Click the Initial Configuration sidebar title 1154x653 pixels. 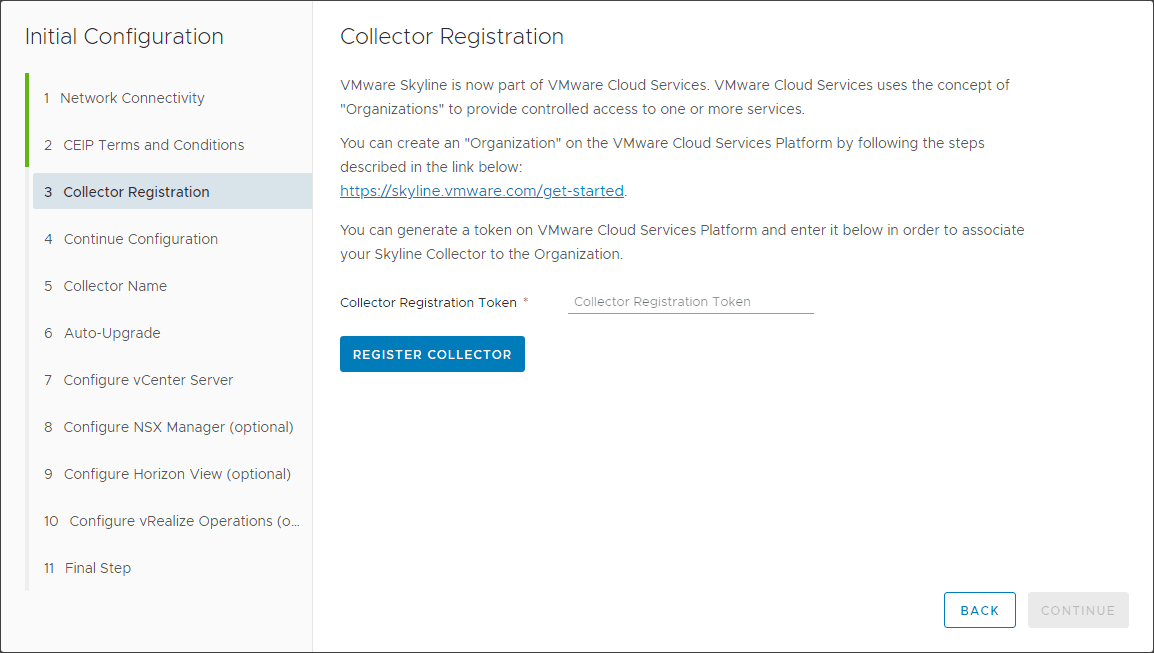[x=124, y=37]
